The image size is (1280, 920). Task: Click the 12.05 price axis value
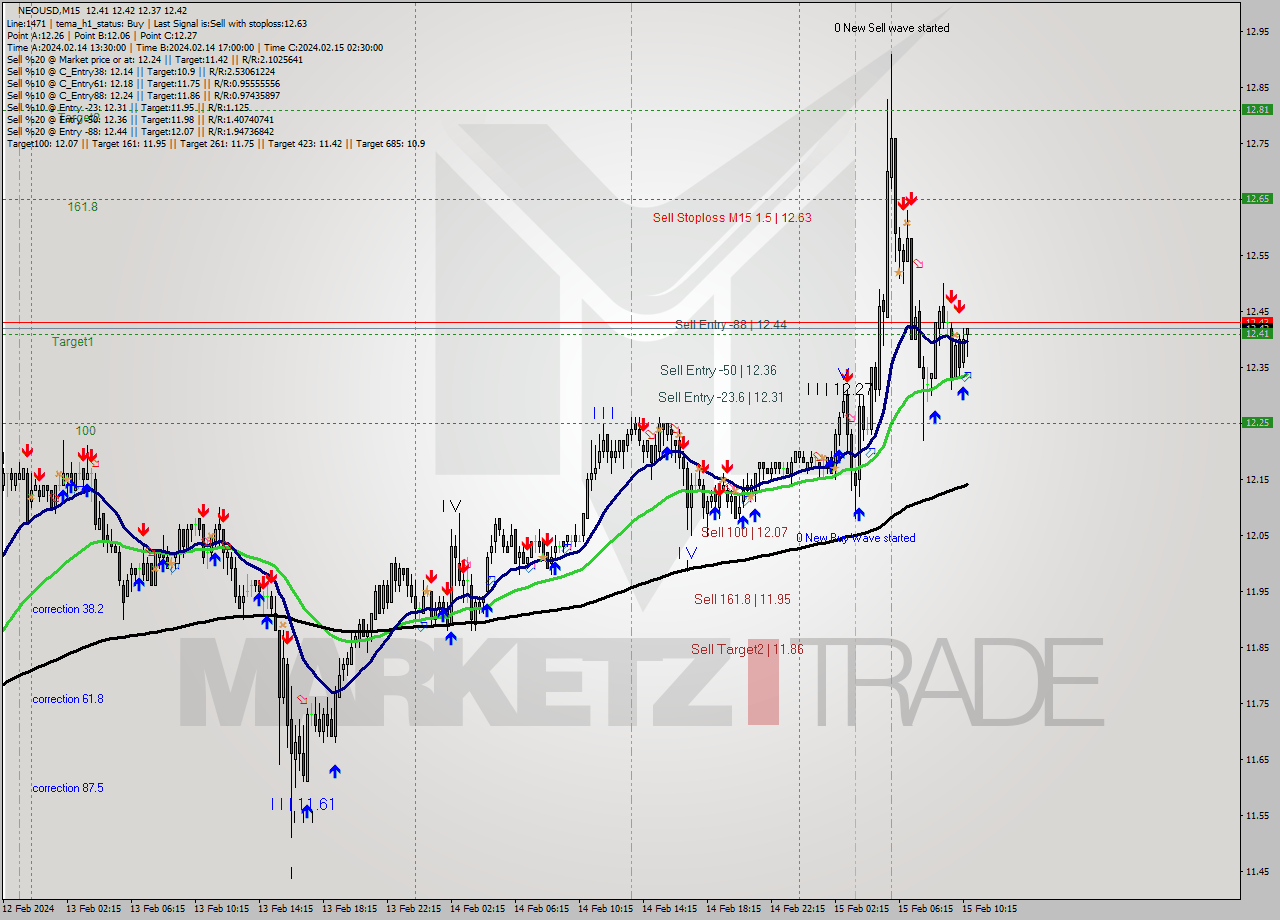1257,535
